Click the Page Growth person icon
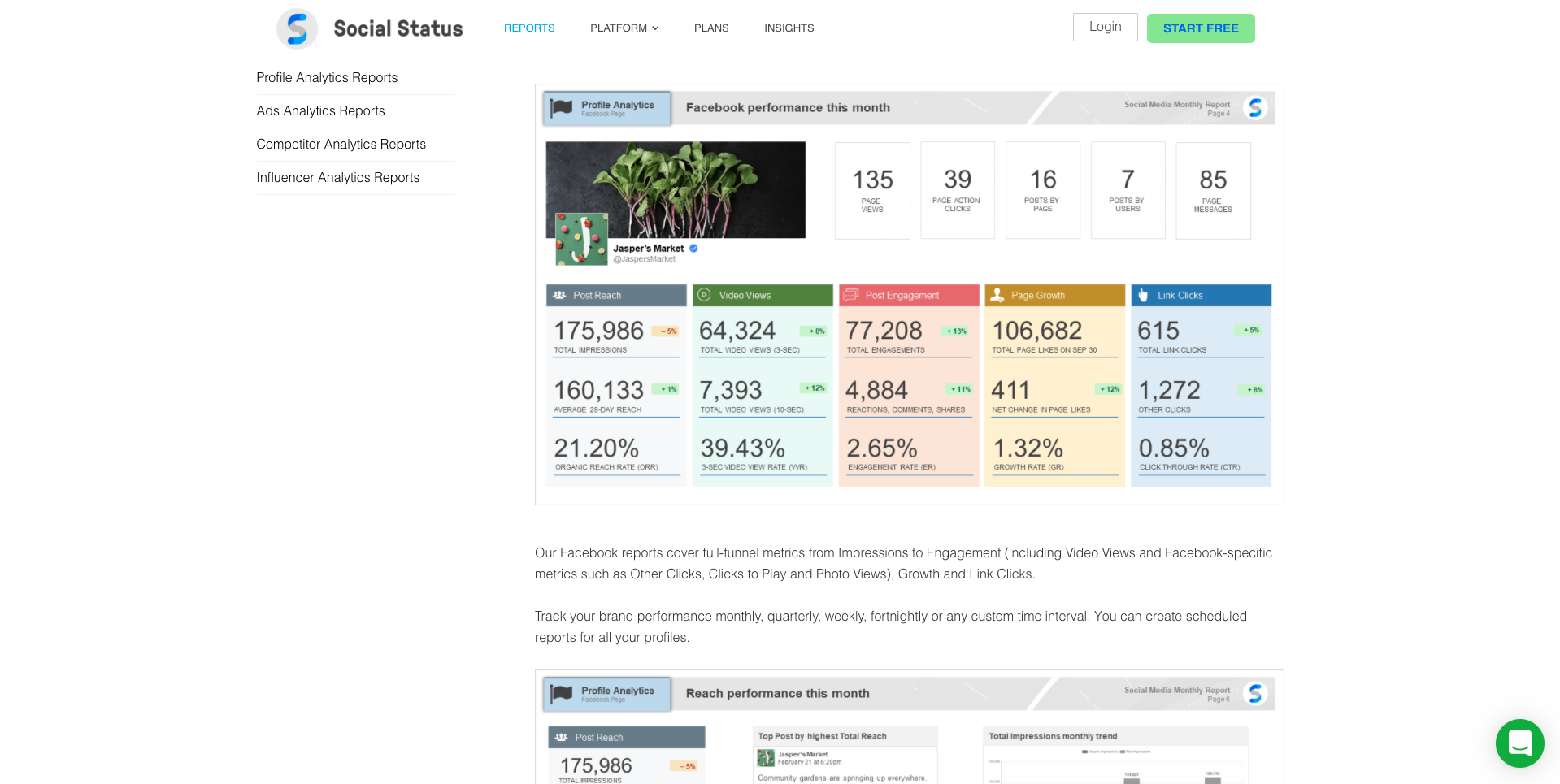Image resolution: width=1560 pixels, height=784 pixels. point(997,295)
